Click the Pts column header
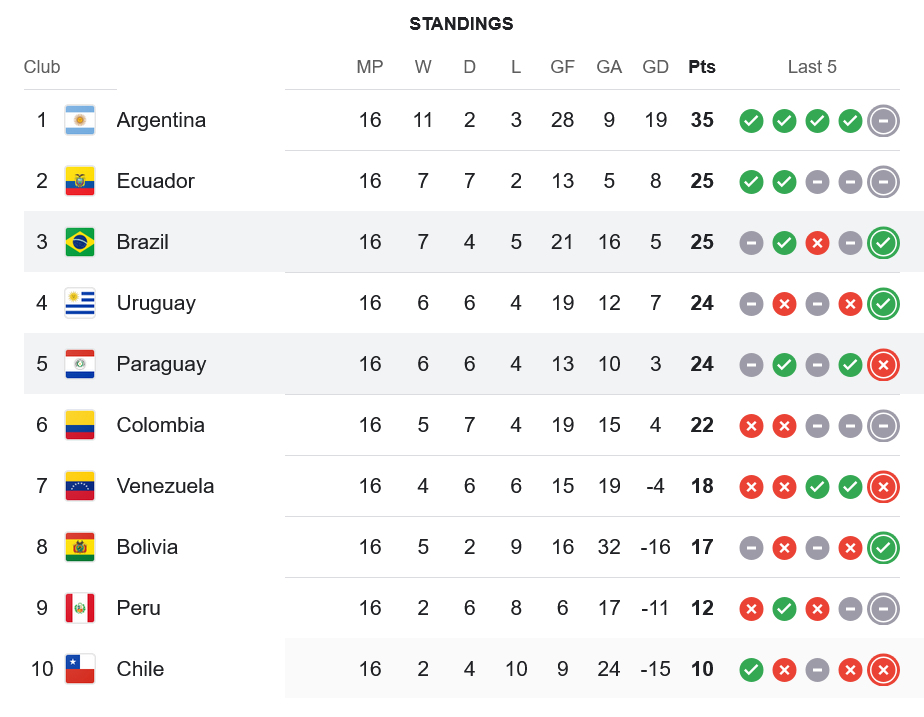Screen dimensions: 924x717 pos(702,67)
